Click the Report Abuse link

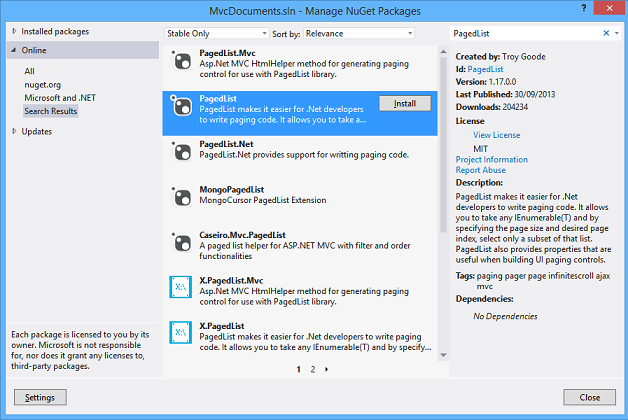[481, 170]
